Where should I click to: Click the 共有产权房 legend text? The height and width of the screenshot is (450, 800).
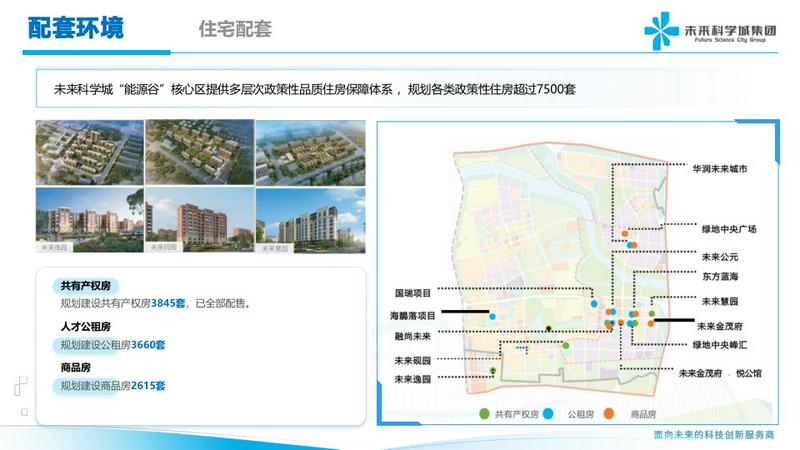tap(516, 414)
